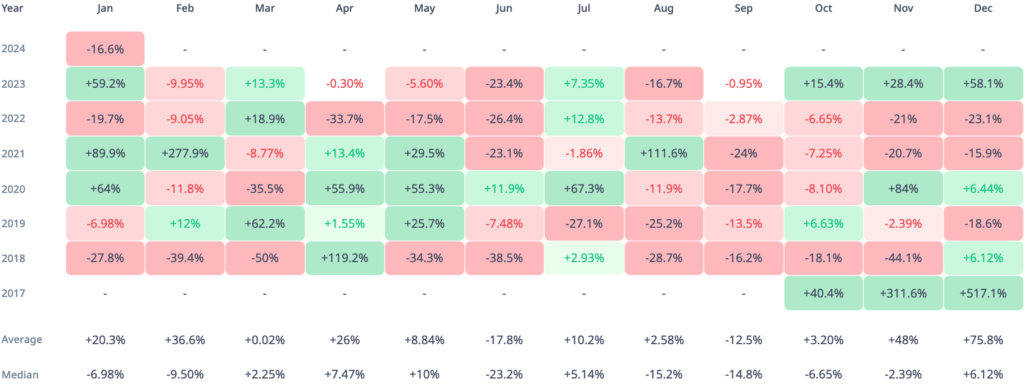The image size is (1024, 392).
Task: Click the Jul 2020 cell showing +67.3%
Action: pos(584,188)
